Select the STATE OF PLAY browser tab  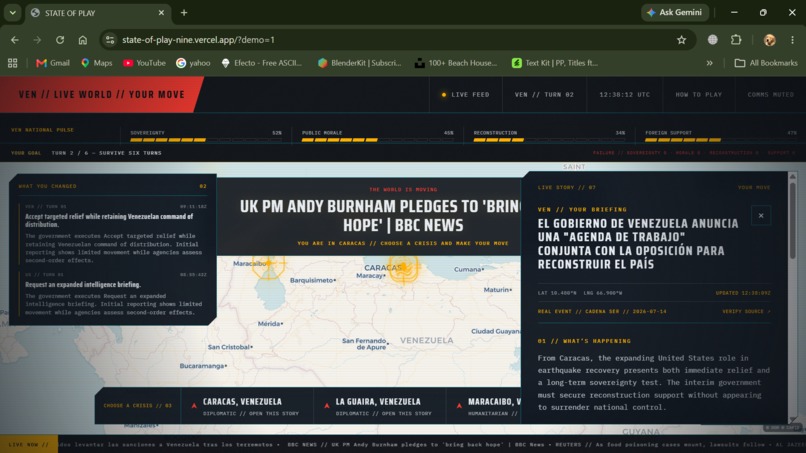click(x=97, y=13)
